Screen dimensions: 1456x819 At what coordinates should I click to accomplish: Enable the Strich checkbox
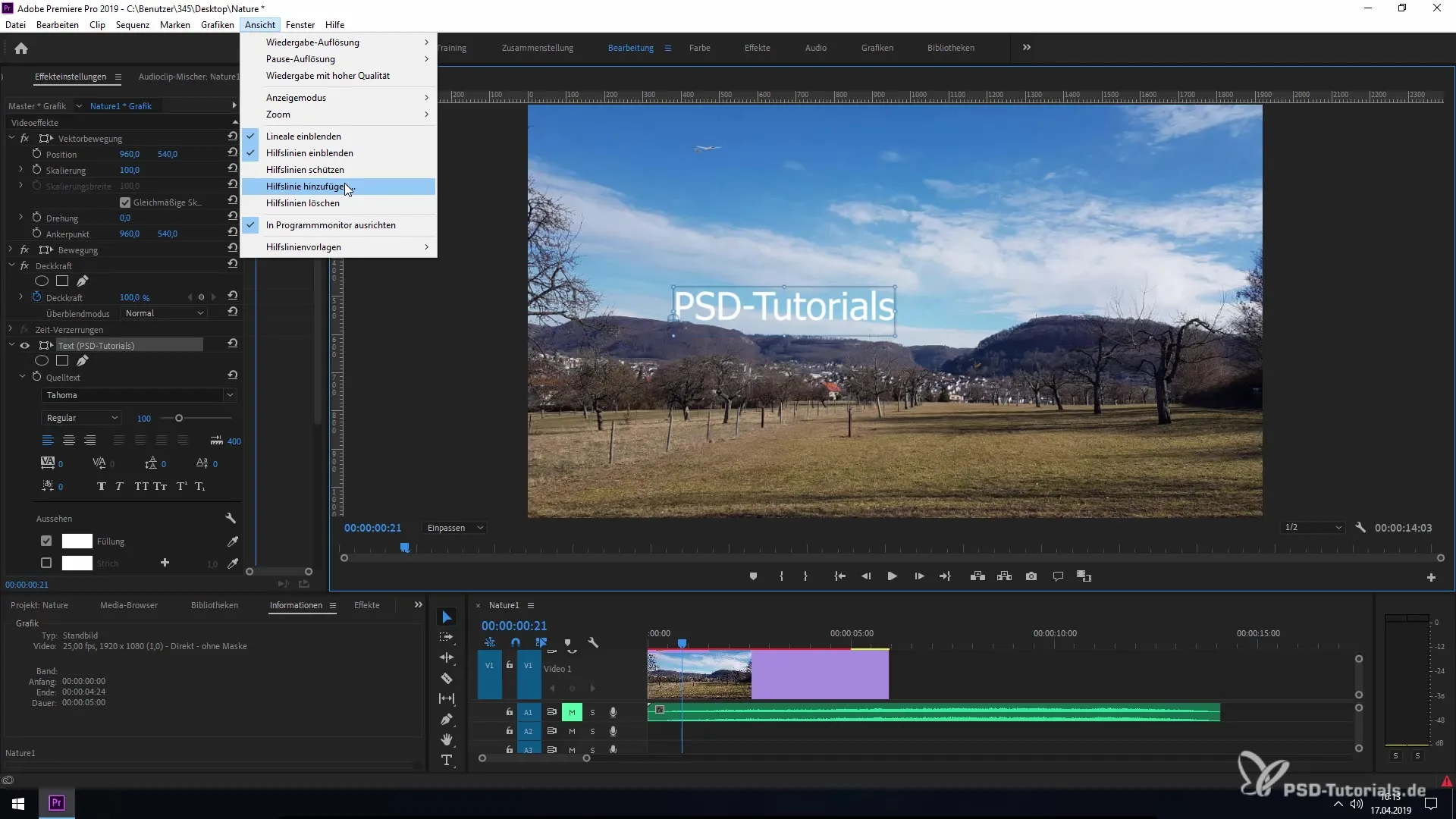coord(46,563)
